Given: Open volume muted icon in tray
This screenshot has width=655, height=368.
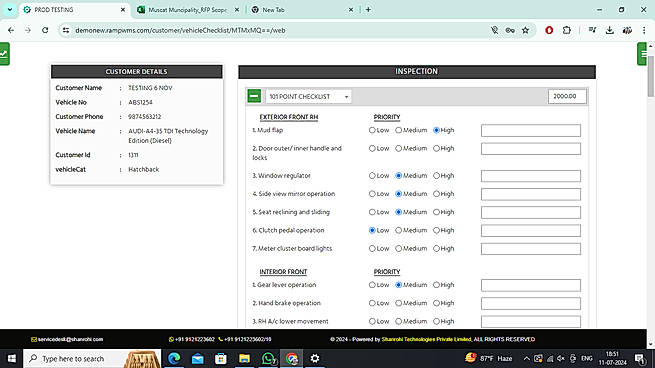Looking at the screenshot, I should (561, 358).
